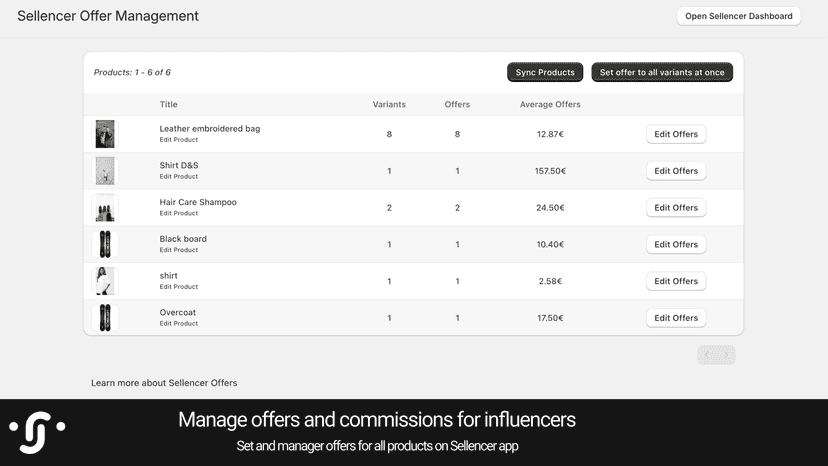Image resolution: width=828 pixels, height=466 pixels.
Task: Click the 17.50€ average offer value
Action: 550,318
